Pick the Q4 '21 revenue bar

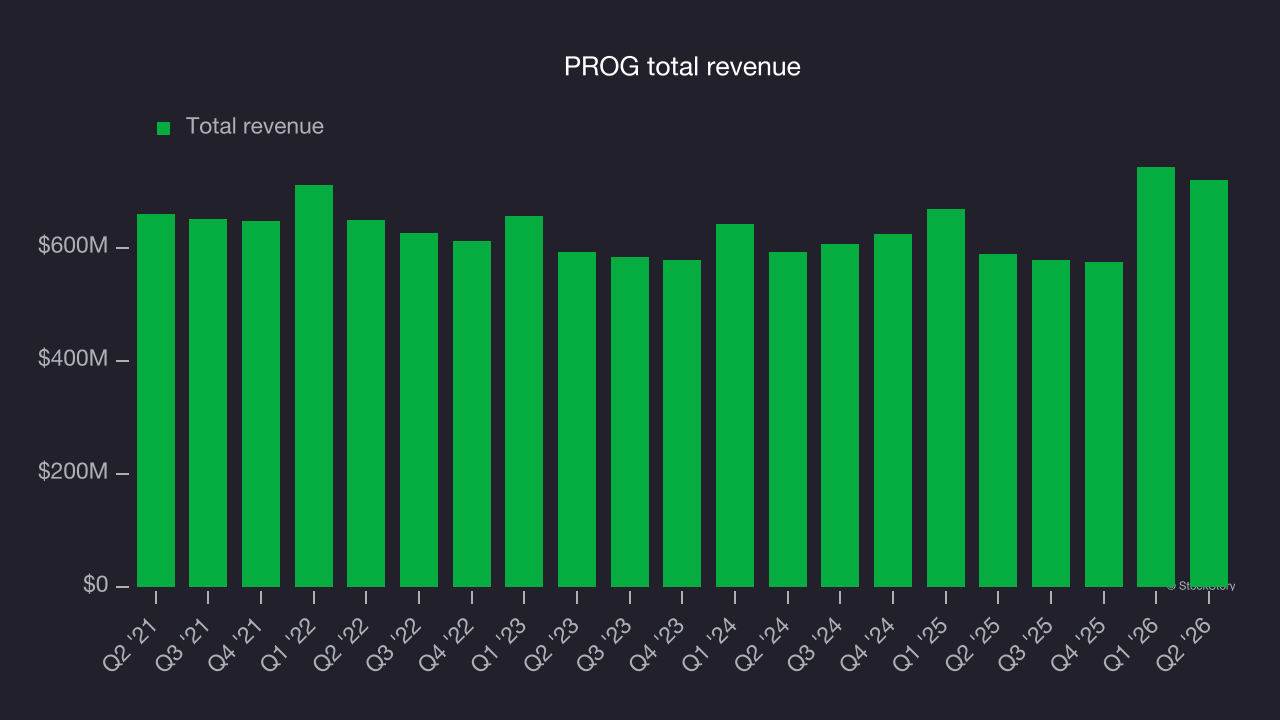[x=261, y=404]
